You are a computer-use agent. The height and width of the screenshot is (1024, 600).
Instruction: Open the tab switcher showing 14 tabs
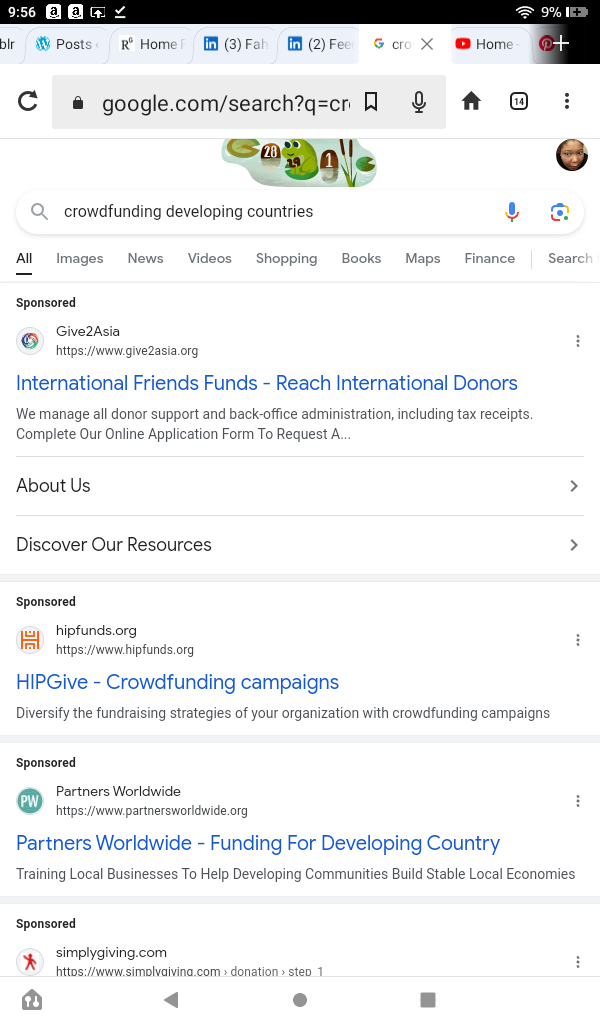pyautogui.click(x=519, y=101)
